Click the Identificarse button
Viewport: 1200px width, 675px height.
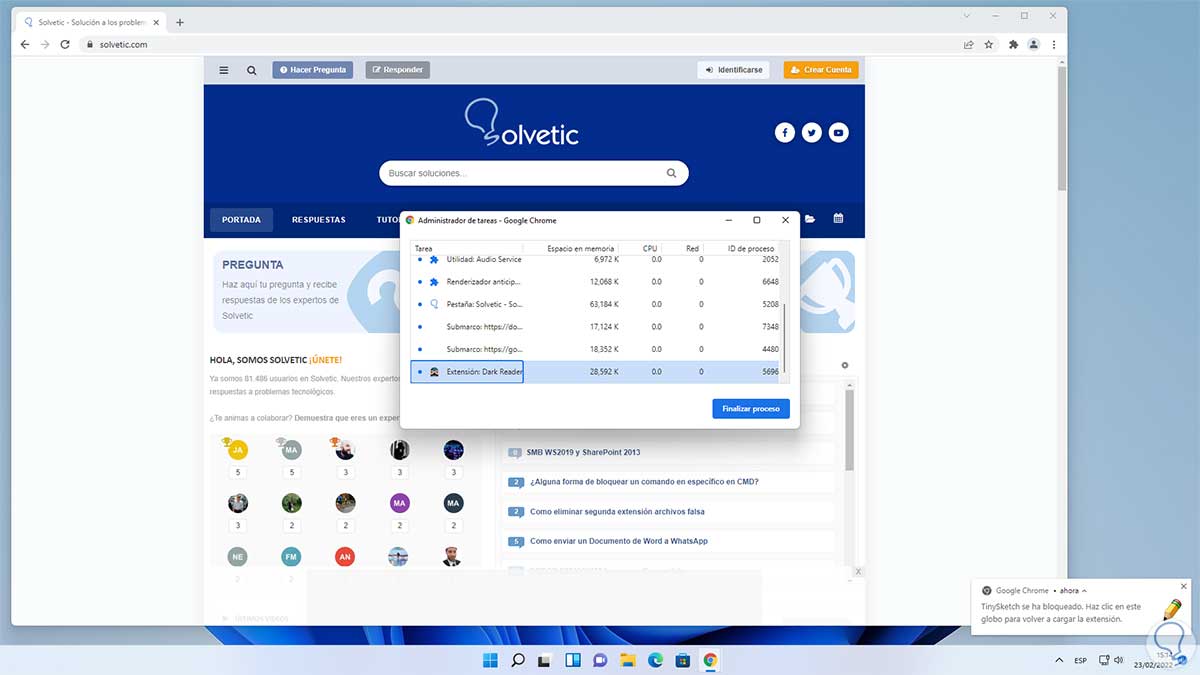click(734, 70)
